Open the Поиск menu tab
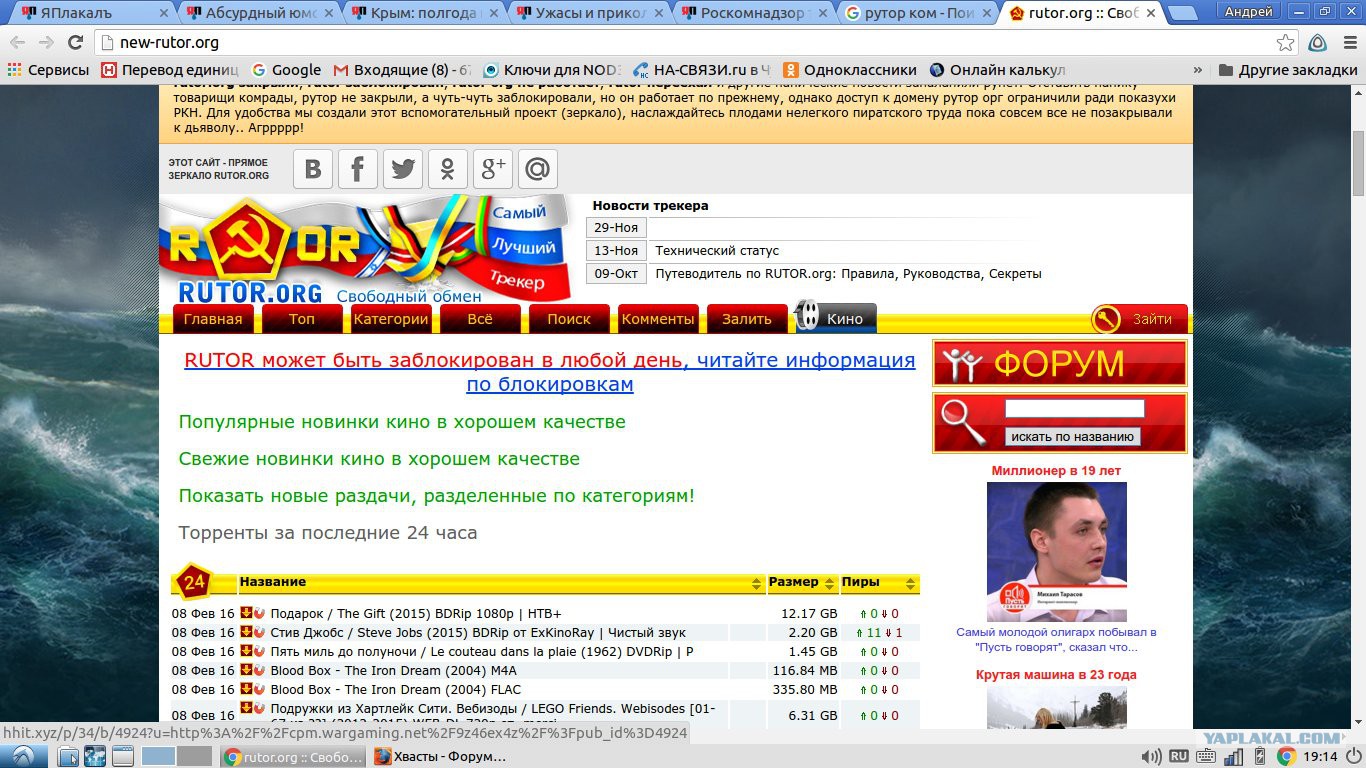The width and height of the screenshot is (1366, 768). coord(569,319)
